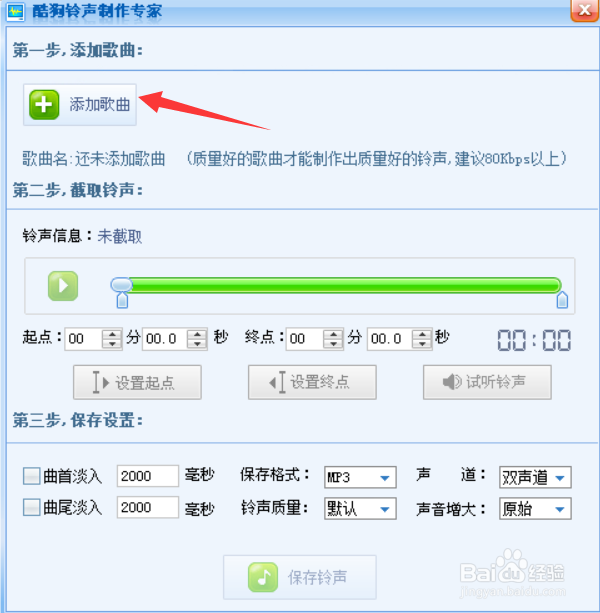Click the green progress slider handle

(x=122, y=285)
